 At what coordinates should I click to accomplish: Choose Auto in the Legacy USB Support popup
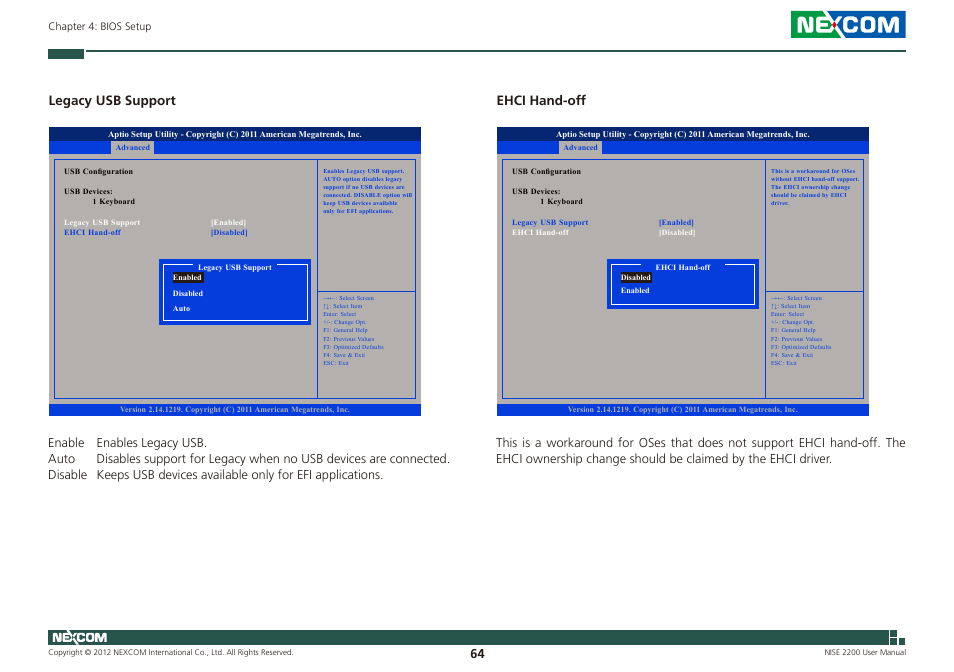pyautogui.click(x=181, y=308)
